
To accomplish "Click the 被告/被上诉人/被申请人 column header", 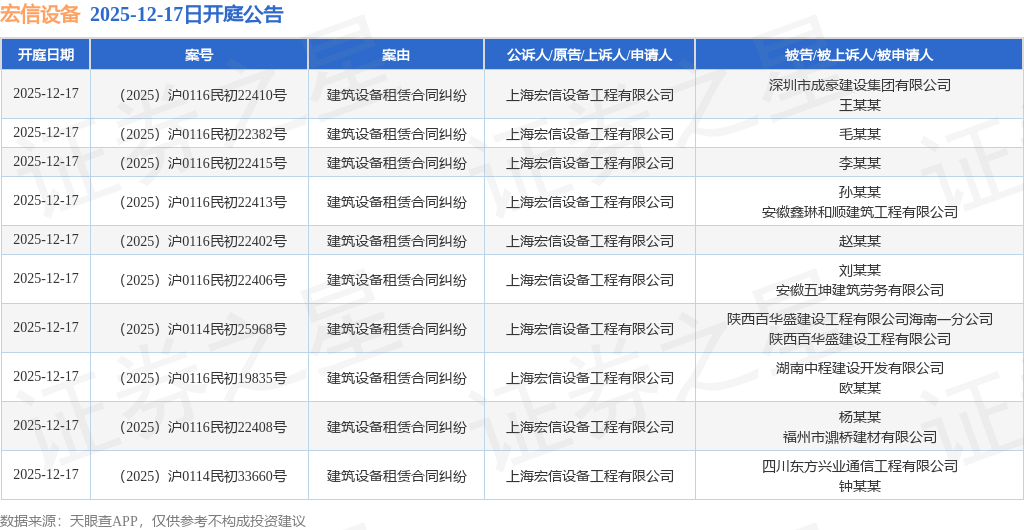I will point(859,55).
